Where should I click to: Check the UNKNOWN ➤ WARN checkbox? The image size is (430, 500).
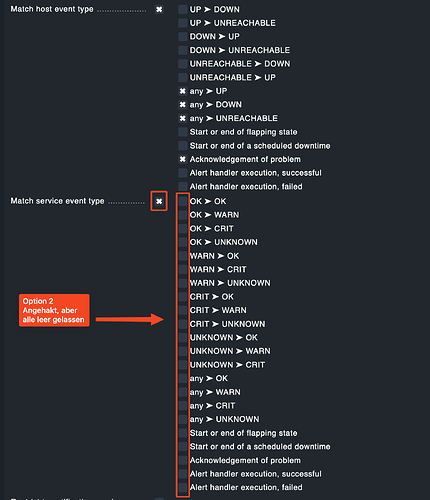(183, 351)
